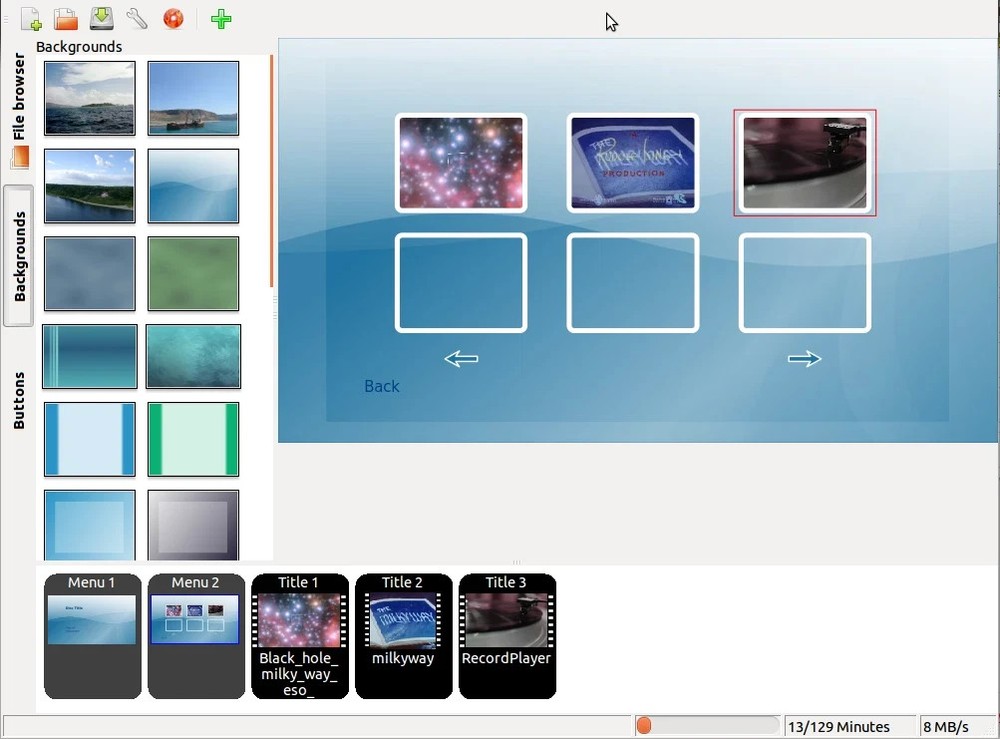Image resolution: width=1000 pixels, height=739 pixels.
Task: Click the disc capacity progress gauge
Action: [707, 725]
